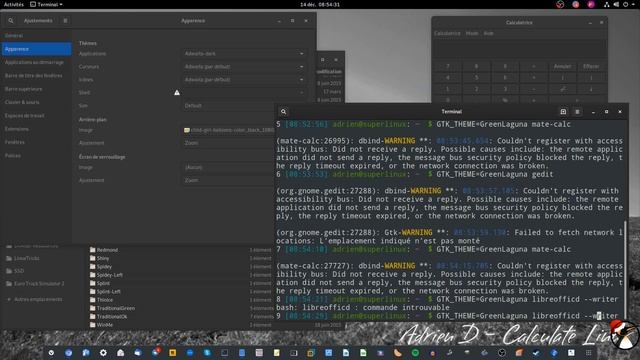Click the 5 key in calculator
The height and width of the screenshot is (360, 640).
476,78
